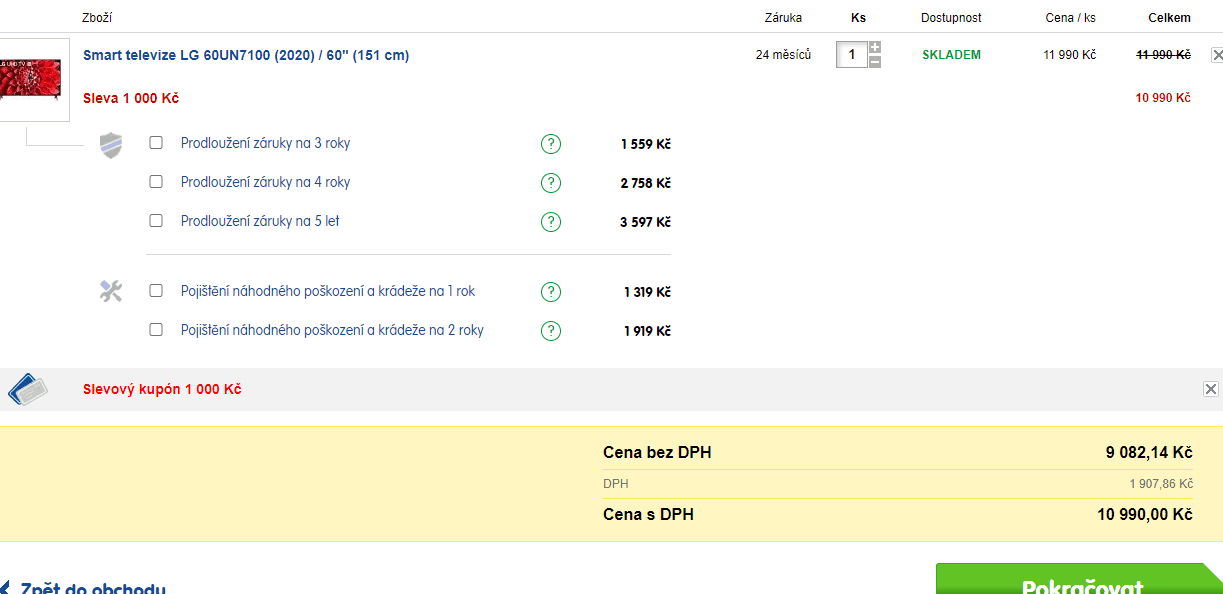Click Prodloužení záruky na 5 let label
Screen dimensions: 1223x594
click(x=260, y=221)
